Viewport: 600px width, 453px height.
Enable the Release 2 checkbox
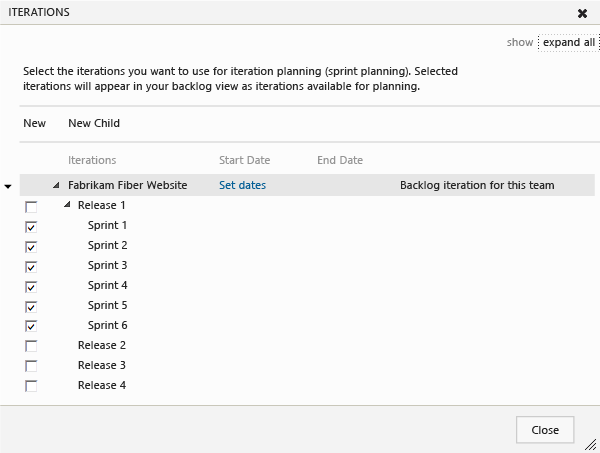[x=31, y=346]
